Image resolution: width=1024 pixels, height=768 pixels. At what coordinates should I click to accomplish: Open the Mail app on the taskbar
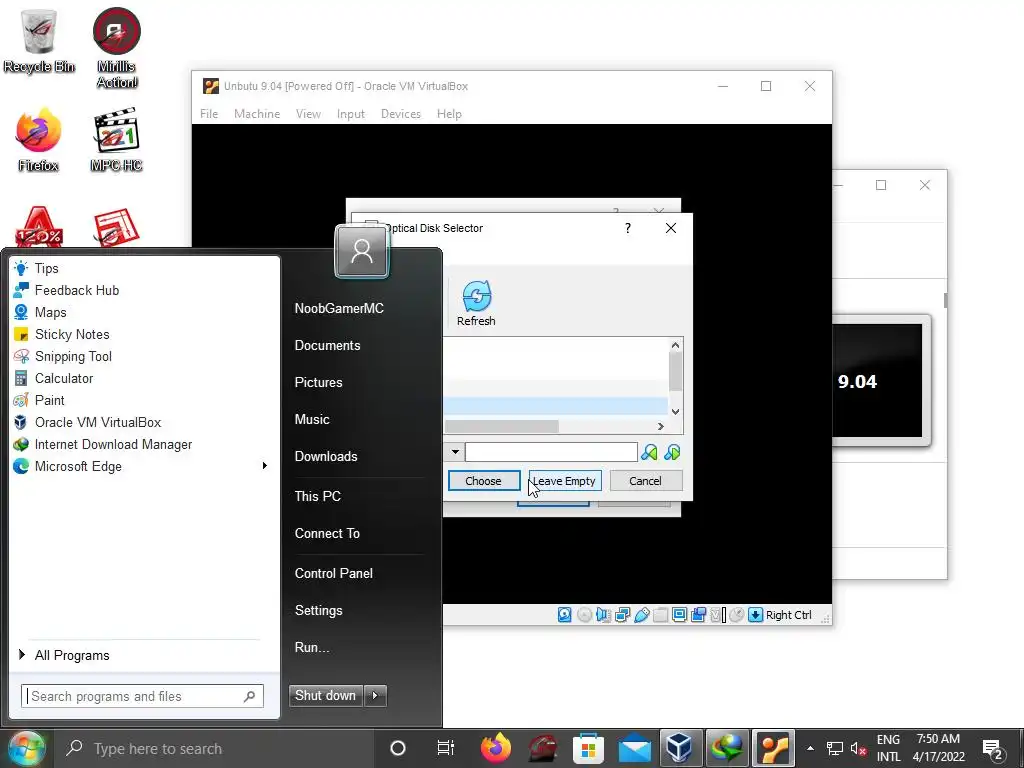634,748
